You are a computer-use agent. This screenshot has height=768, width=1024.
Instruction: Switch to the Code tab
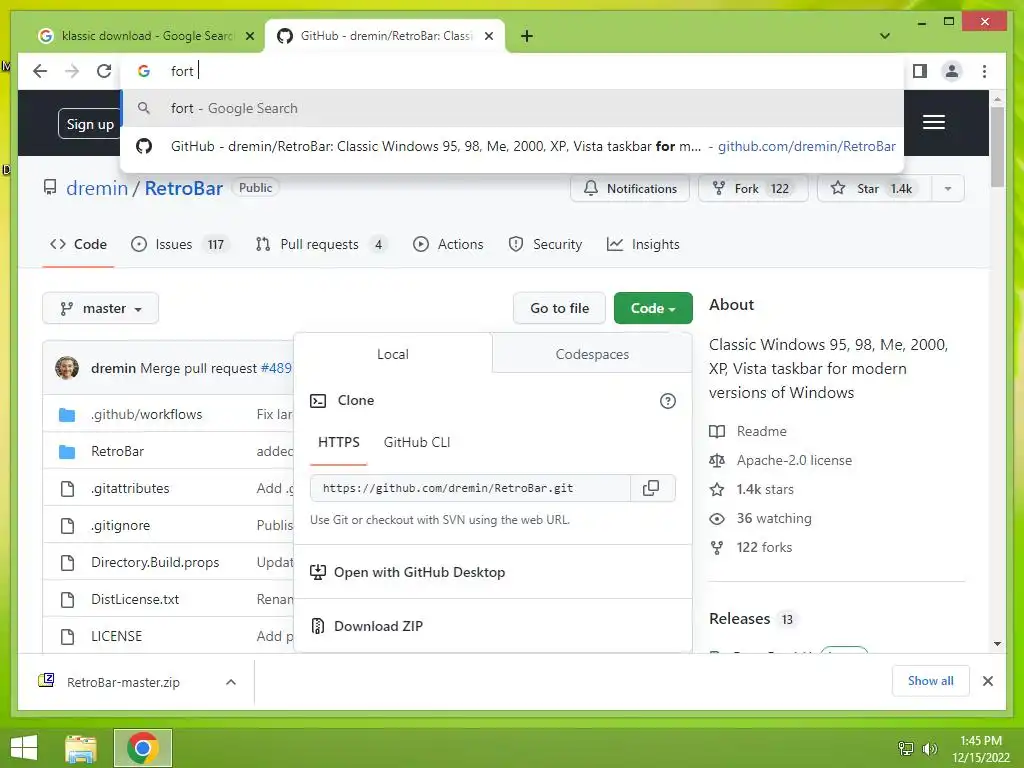point(78,244)
